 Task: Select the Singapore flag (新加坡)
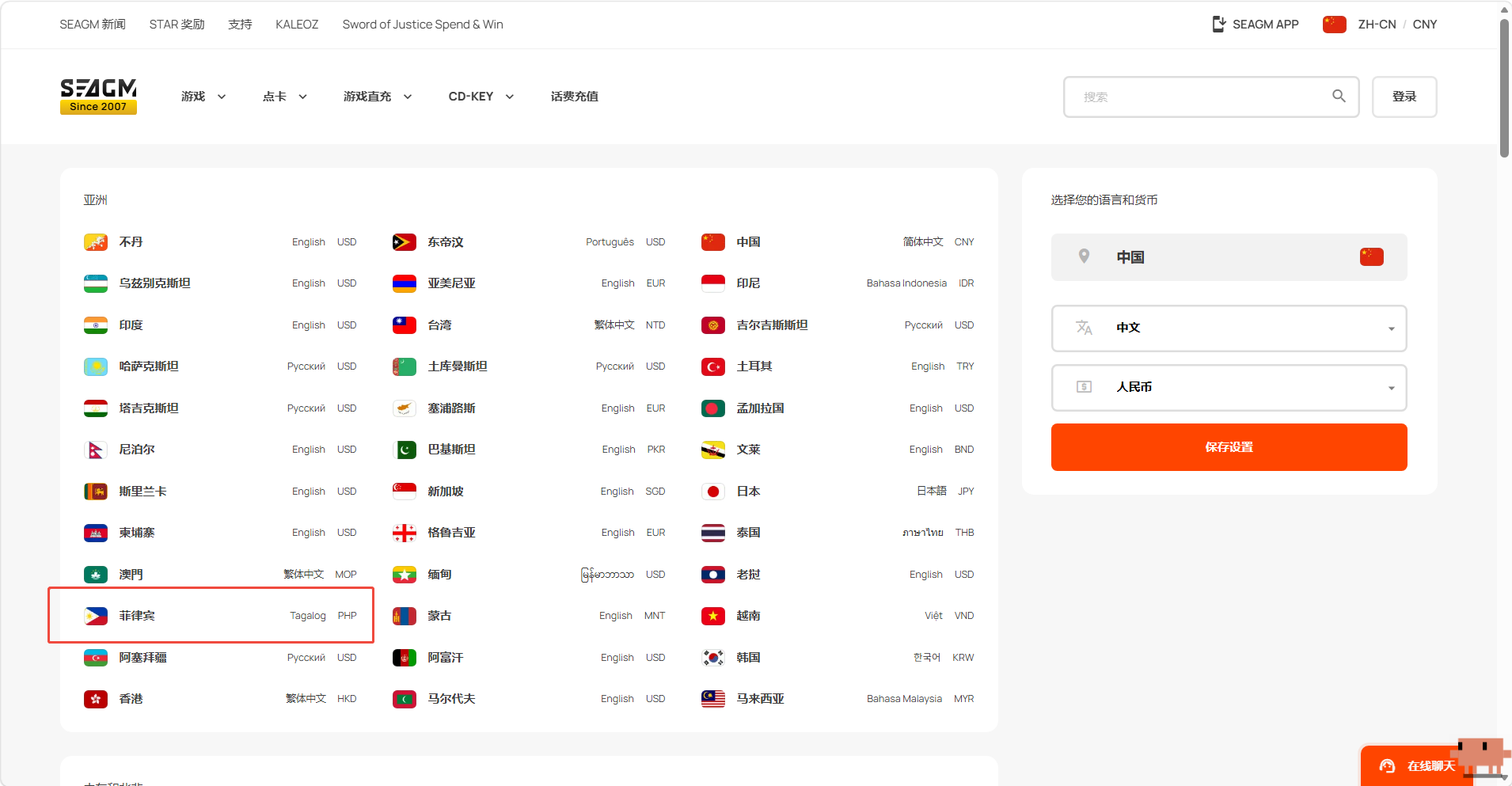[x=405, y=492]
